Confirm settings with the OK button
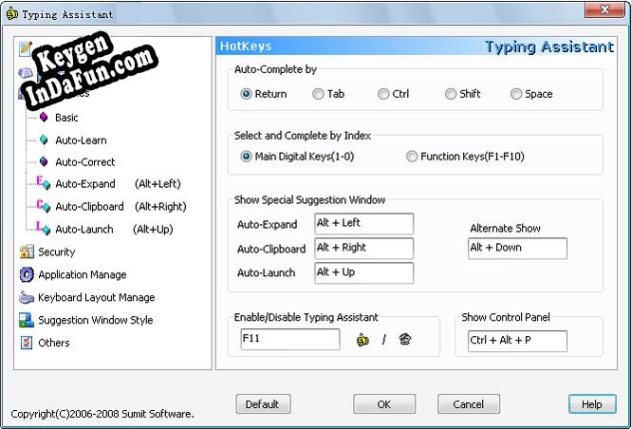The width and height of the screenshot is (631, 429). pos(384,404)
